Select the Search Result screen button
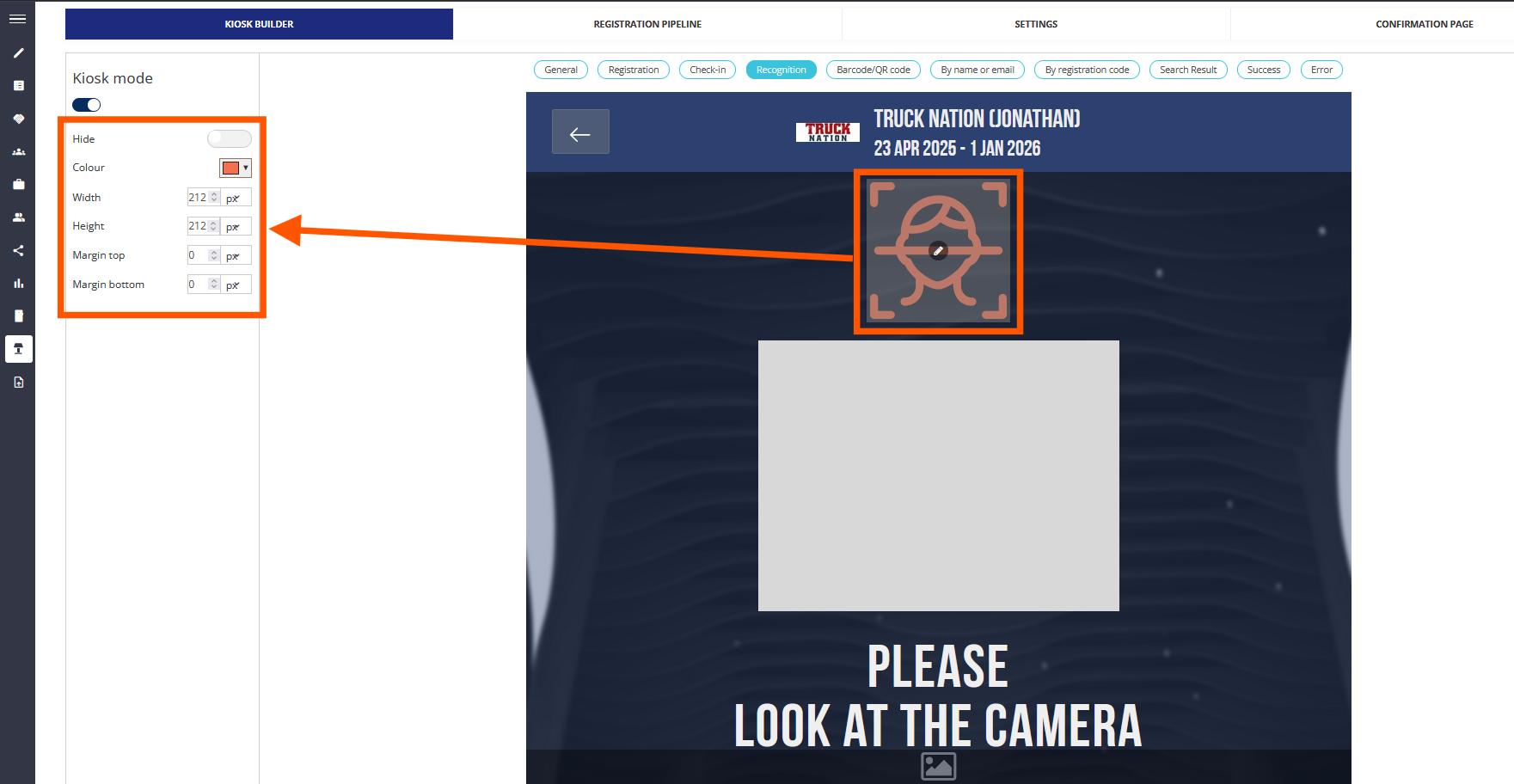Viewport: 1514px width, 784px height. coord(1187,70)
